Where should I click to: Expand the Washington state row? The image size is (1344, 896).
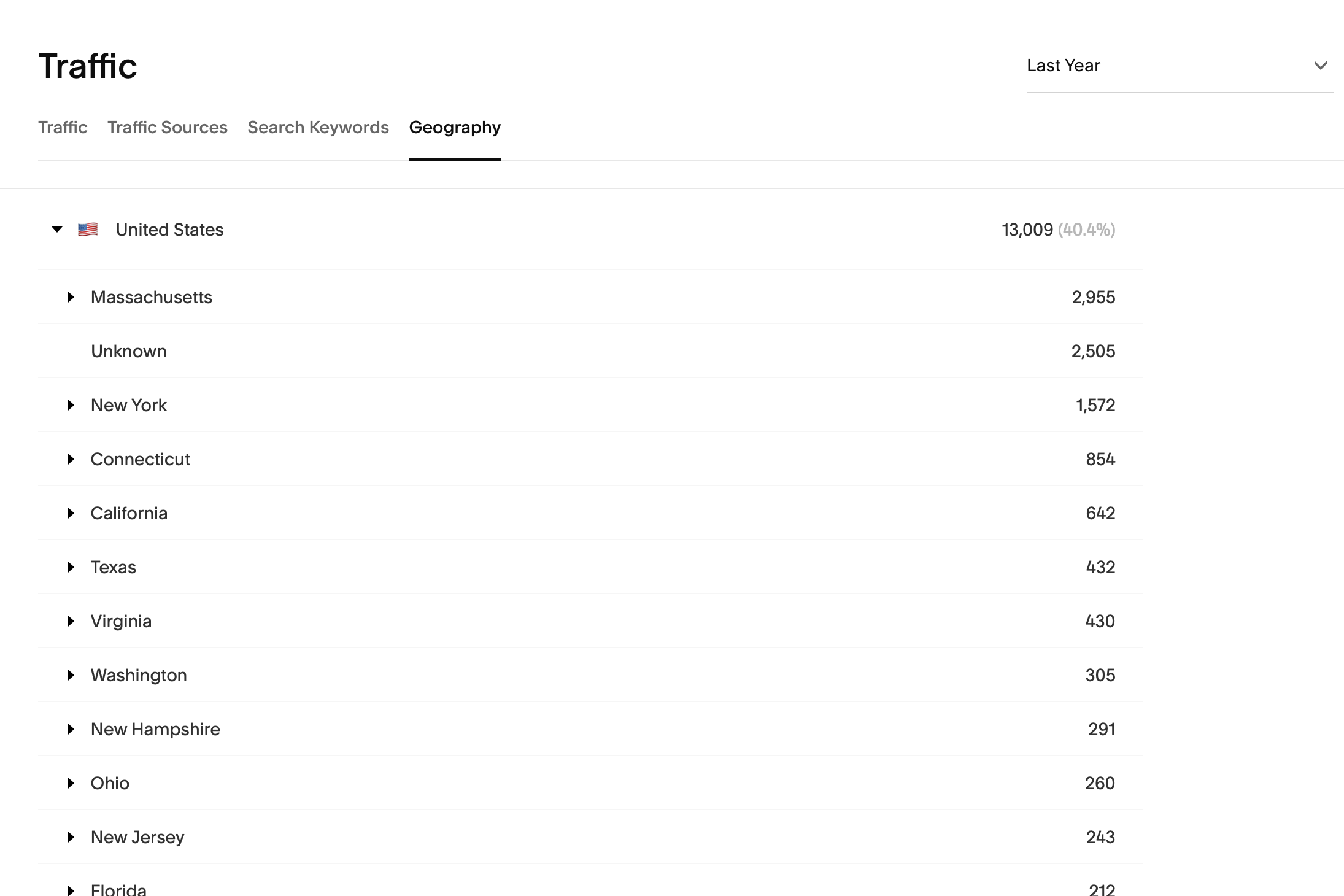[x=71, y=676]
